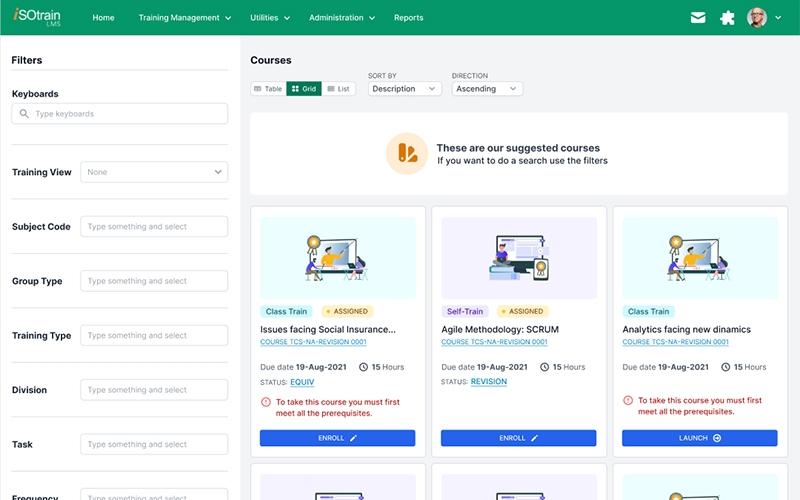The width and height of the screenshot is (800, 500).
Task: Open Utilities menu
Action: click(x=270, y=18)
